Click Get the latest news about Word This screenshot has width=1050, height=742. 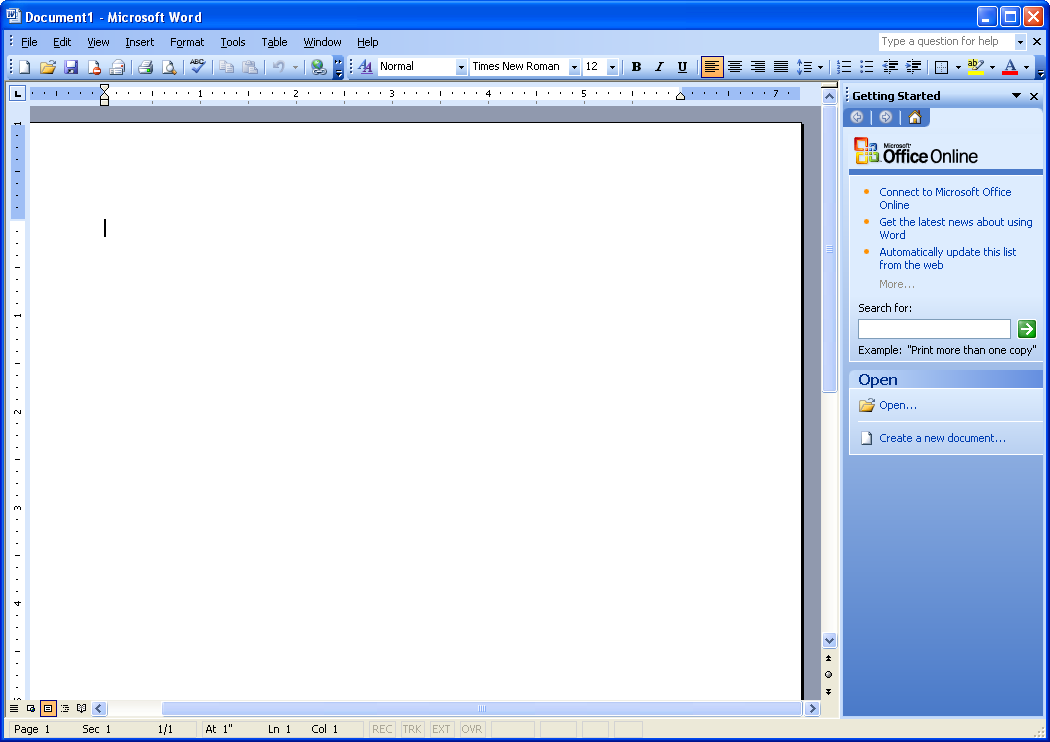[956, 228]
